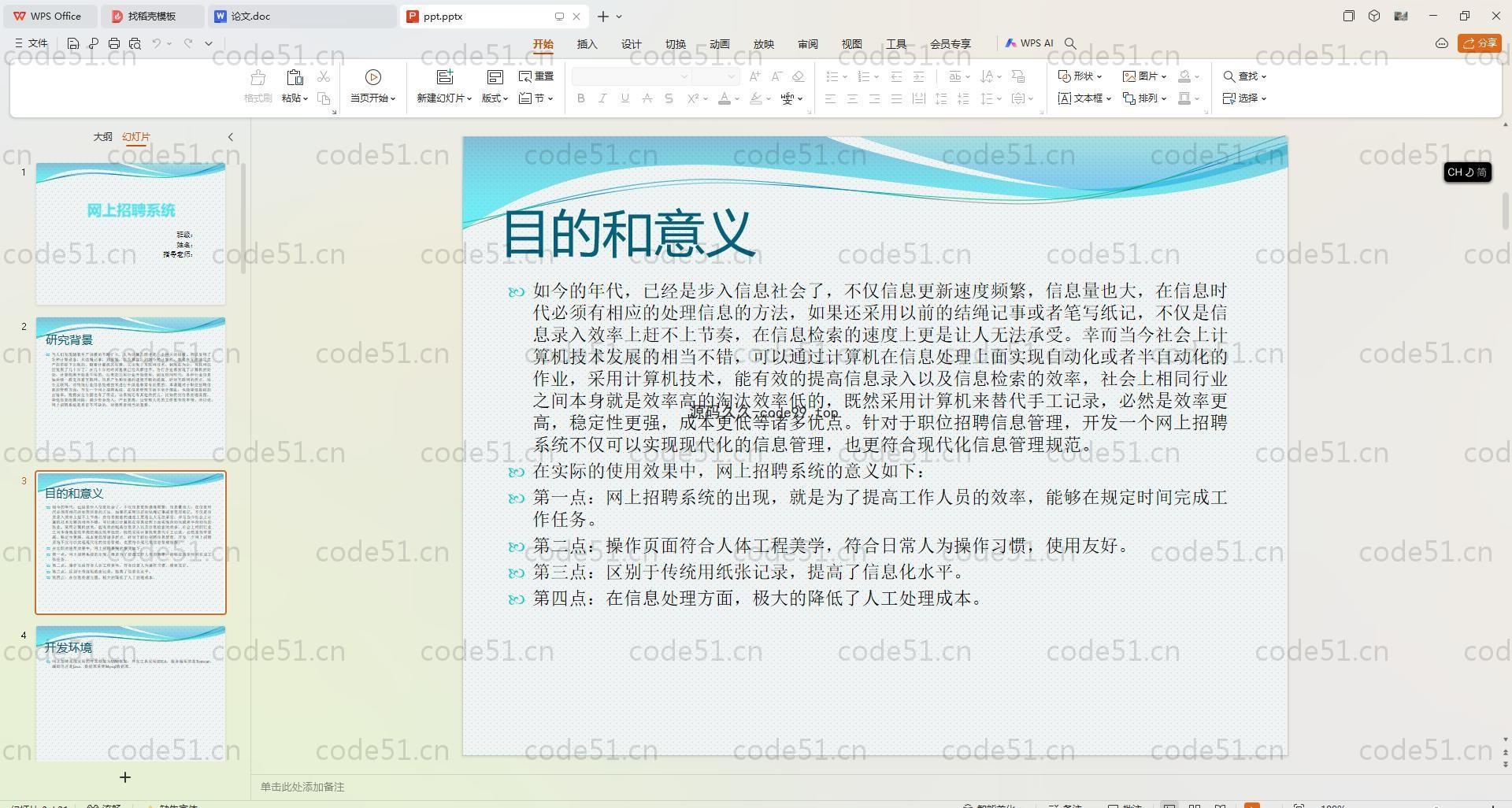Open the Shapes (形状) dropdown
This screenshot has height=808, width=1512.
(1080, 76)
